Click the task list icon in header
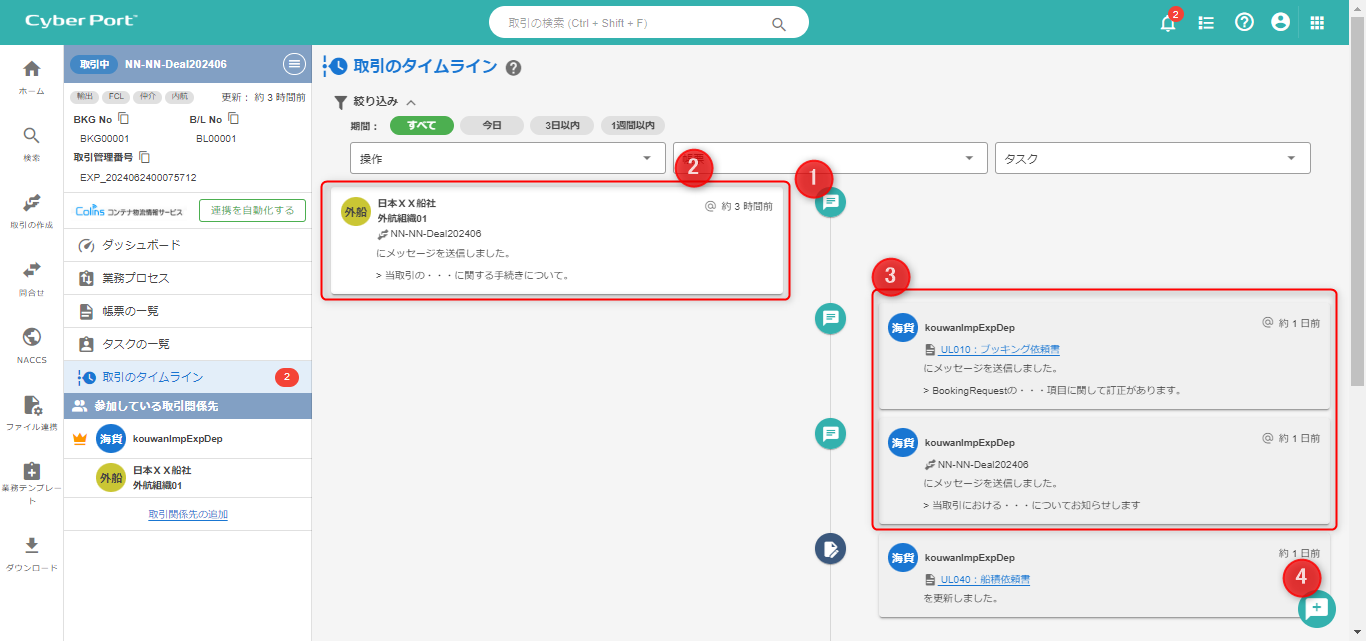The width and height of the screenshot is (1366, 641). click(x=1206, y=22)
